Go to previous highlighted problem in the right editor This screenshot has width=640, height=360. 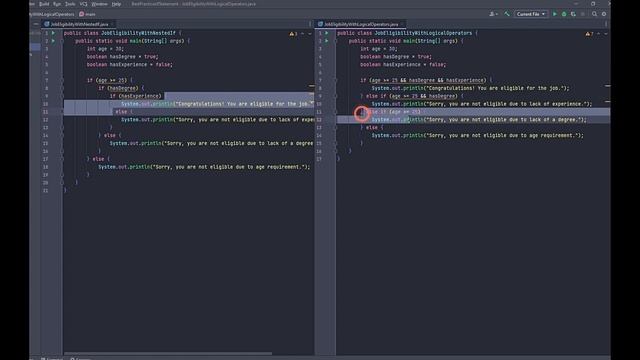[599, 34]
